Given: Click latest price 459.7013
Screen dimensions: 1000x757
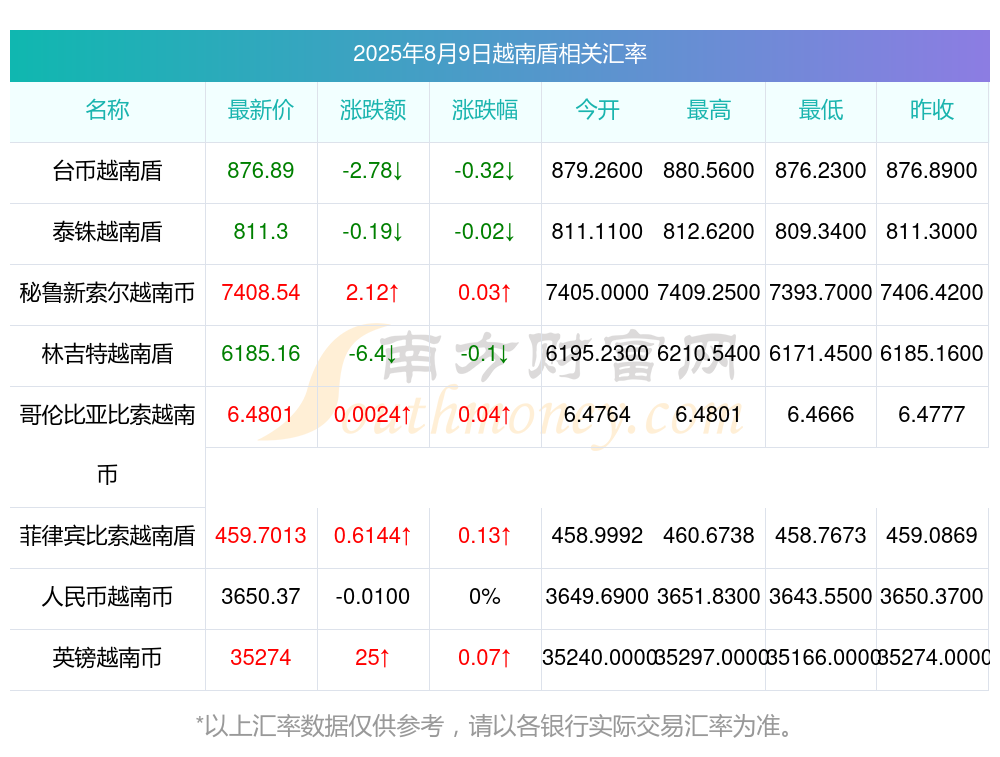Looking at the screenshot, I should click(x=261, y=535).
